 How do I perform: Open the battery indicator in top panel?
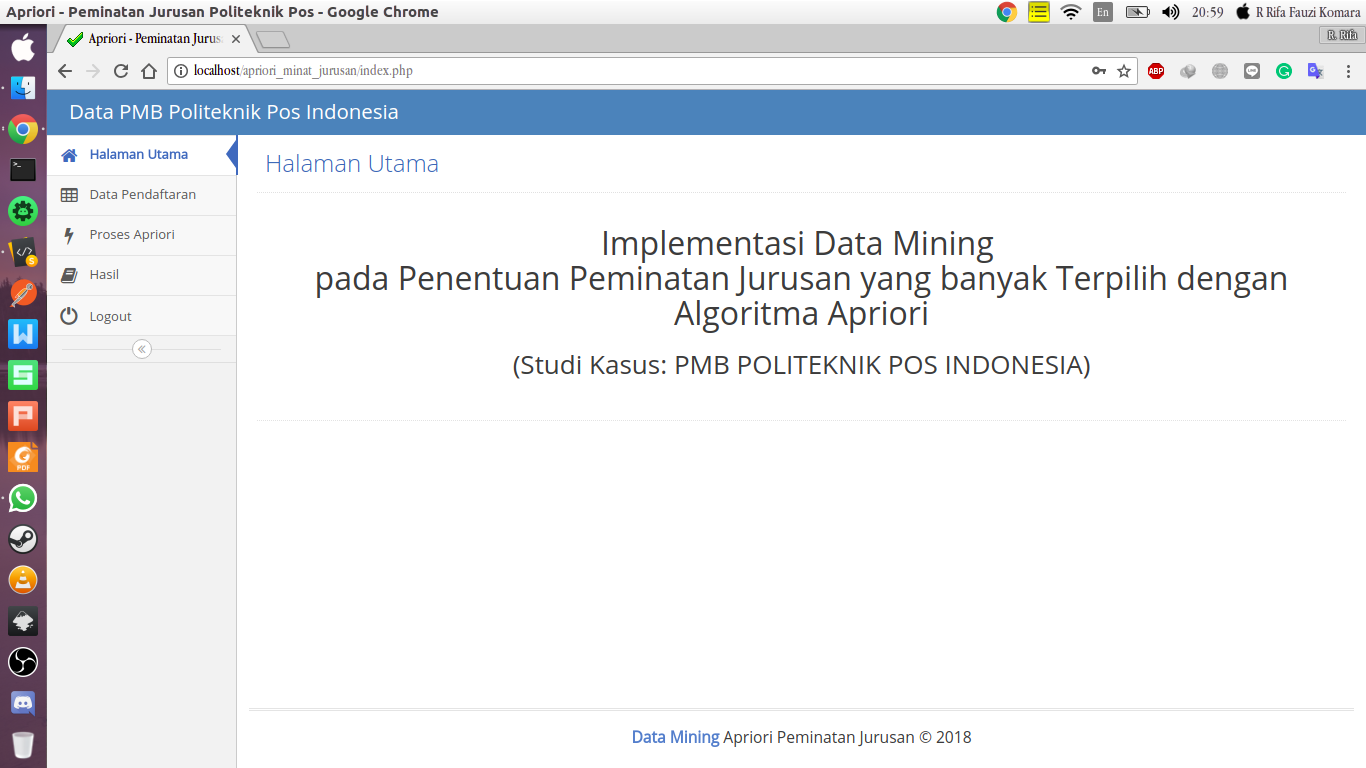coord(1138,12)
